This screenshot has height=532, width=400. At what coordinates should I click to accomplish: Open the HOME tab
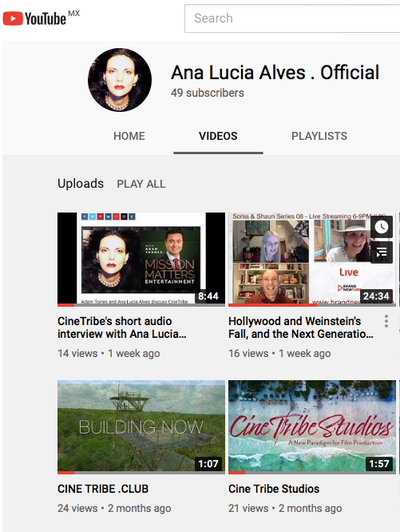129,136
